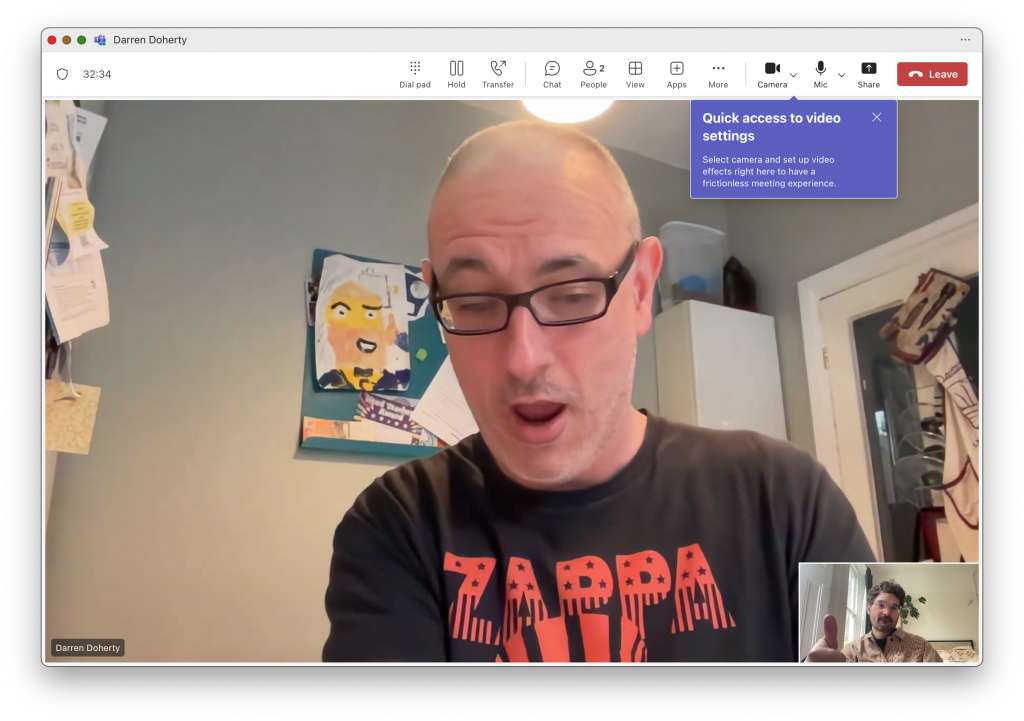
Task: Put the call on Hold
Action: 456,74
